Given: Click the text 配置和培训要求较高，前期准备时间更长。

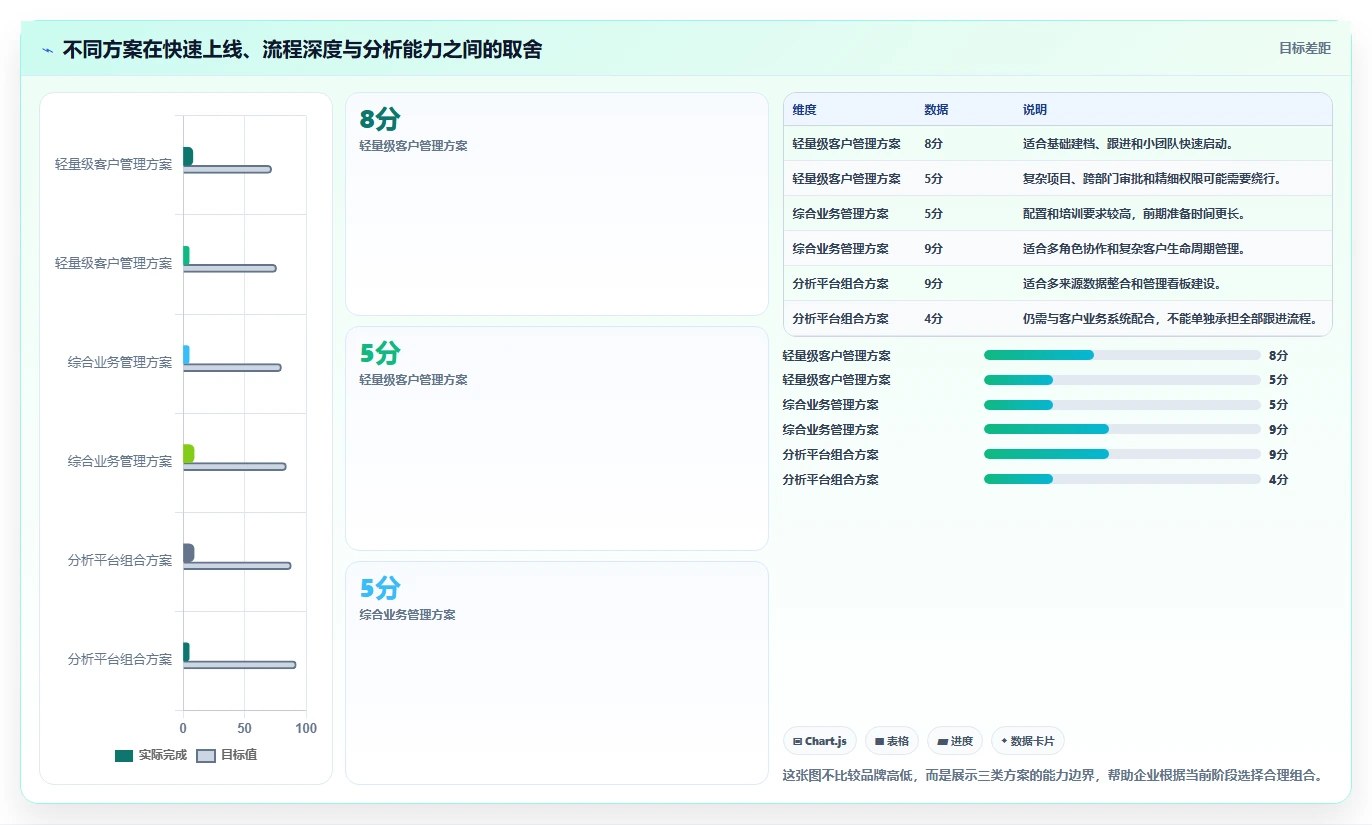Looking at the screenshot, I should 1134,214.
